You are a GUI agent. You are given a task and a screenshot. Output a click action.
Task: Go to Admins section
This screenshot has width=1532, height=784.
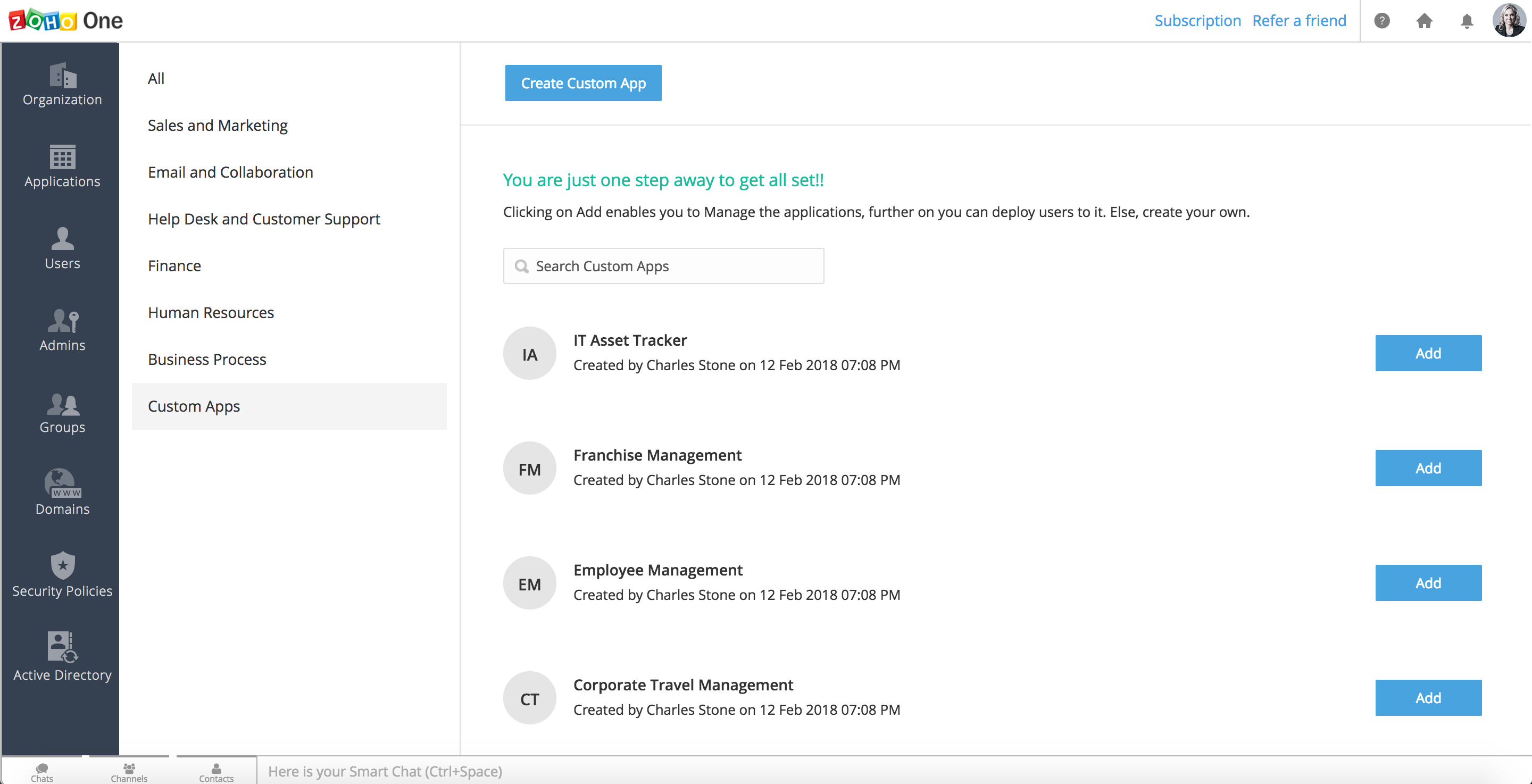pos(62,322)
